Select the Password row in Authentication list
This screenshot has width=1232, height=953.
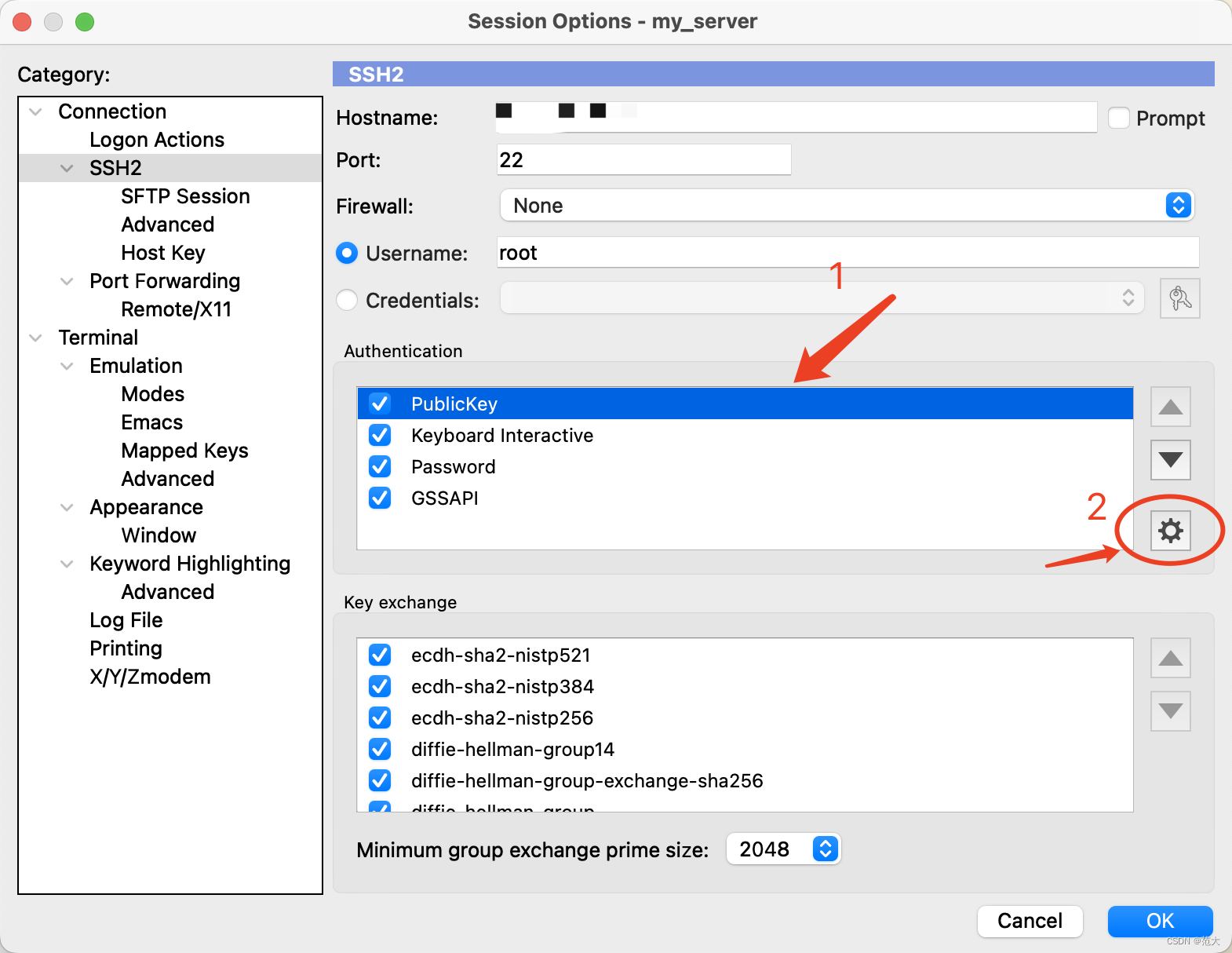tap(745, 466)
